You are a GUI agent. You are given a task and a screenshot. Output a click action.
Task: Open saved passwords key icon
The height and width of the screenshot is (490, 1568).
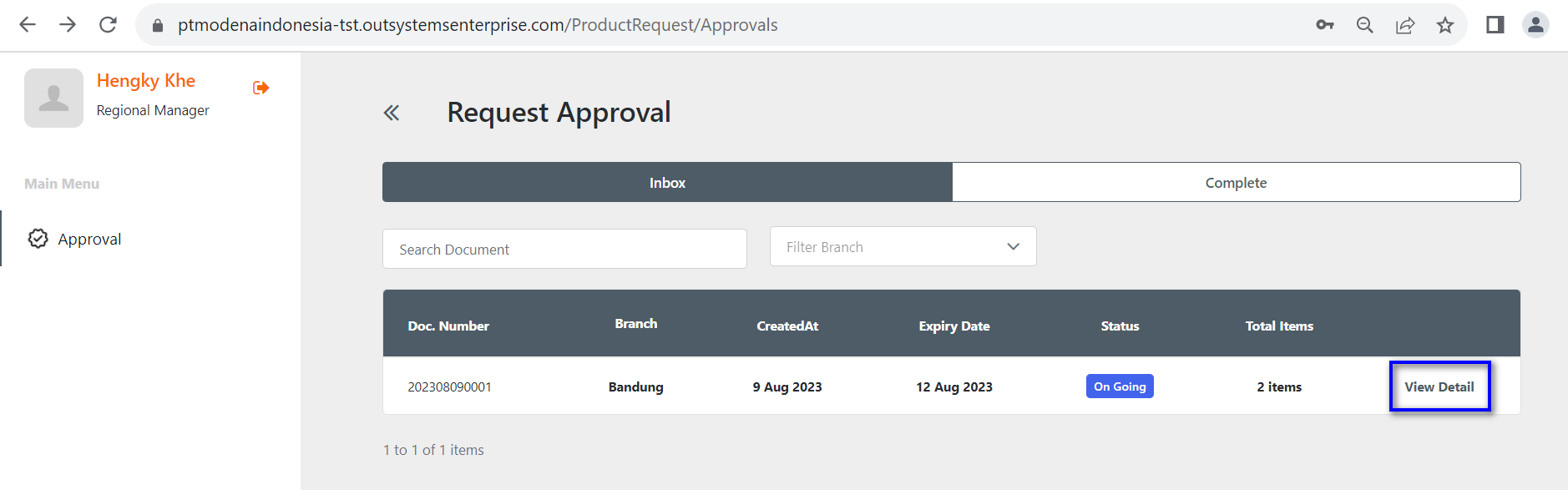click(x=1325, y=25)
